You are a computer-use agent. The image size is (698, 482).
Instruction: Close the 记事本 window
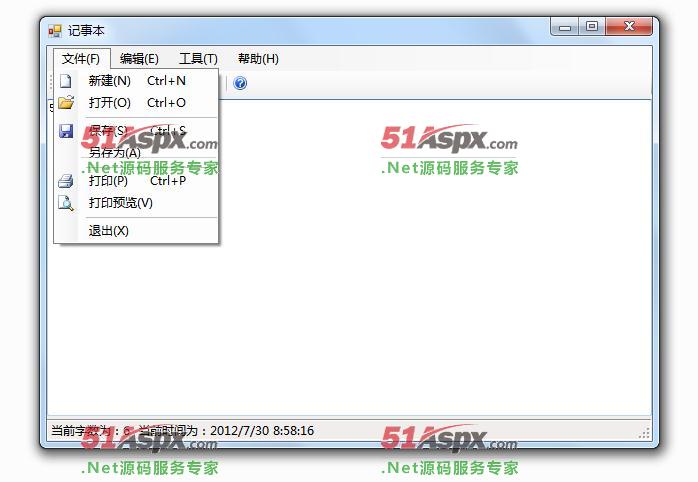629,27
